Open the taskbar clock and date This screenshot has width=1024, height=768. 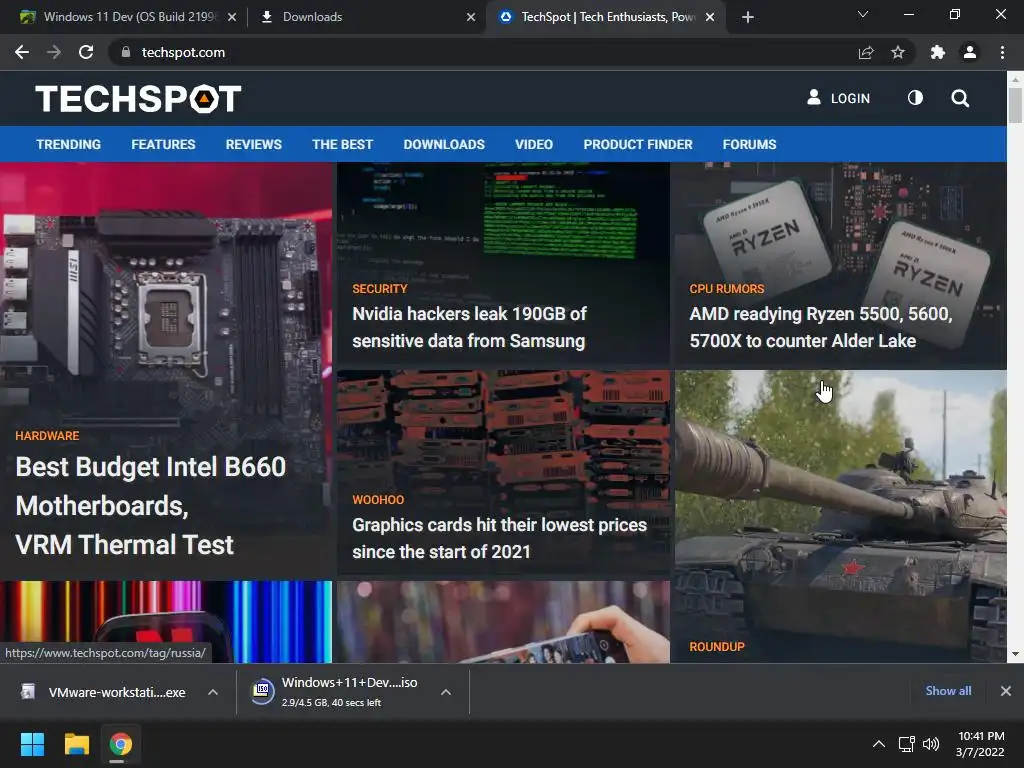pyautogui.click(x=980, y=744)
